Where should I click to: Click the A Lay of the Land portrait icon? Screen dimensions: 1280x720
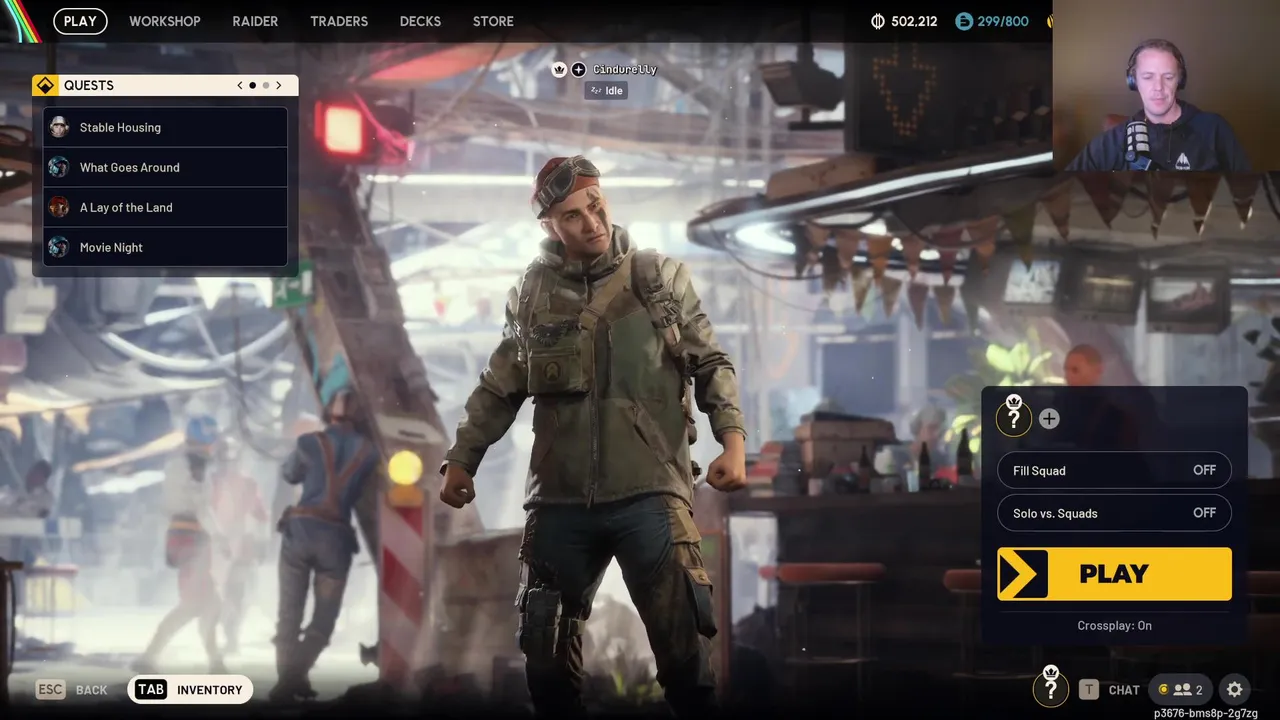pyautogui.click(x=59, y=207)
